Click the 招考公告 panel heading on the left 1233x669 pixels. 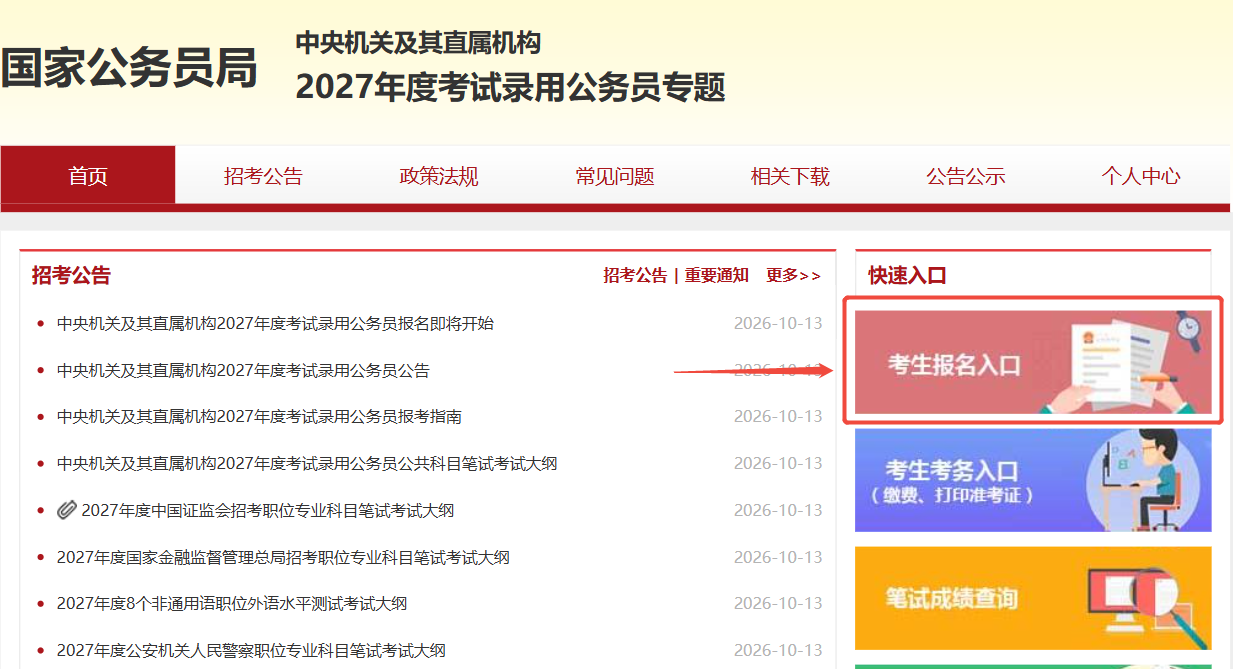tap(71, 275)
